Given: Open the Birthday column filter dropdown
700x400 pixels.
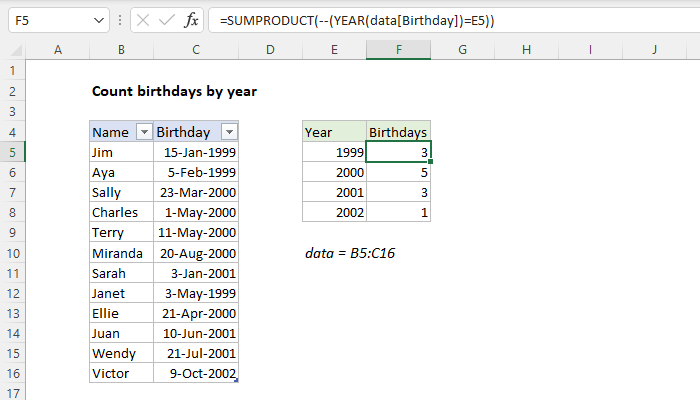Looking at the screenshot, I should [x=229, y=132].
